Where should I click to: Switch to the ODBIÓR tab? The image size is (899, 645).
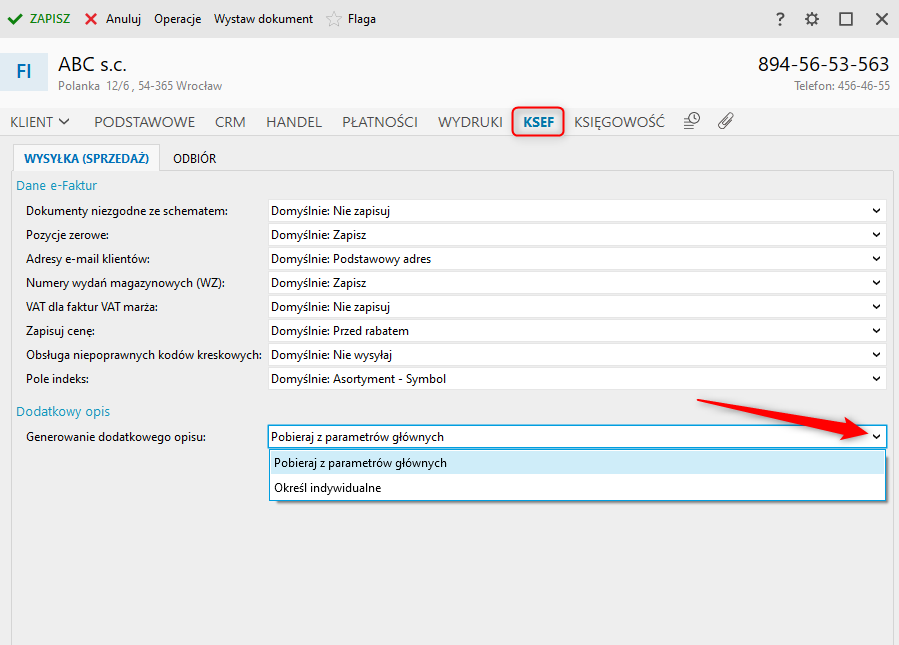click(194, 158)
